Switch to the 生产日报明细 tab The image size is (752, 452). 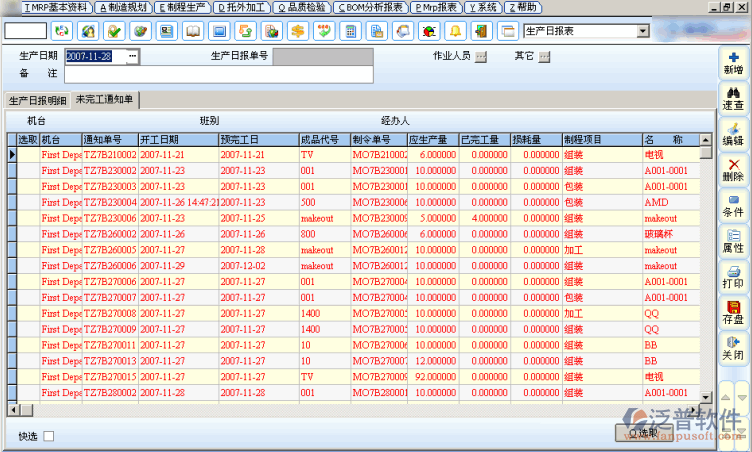click(x=37, y=100)
